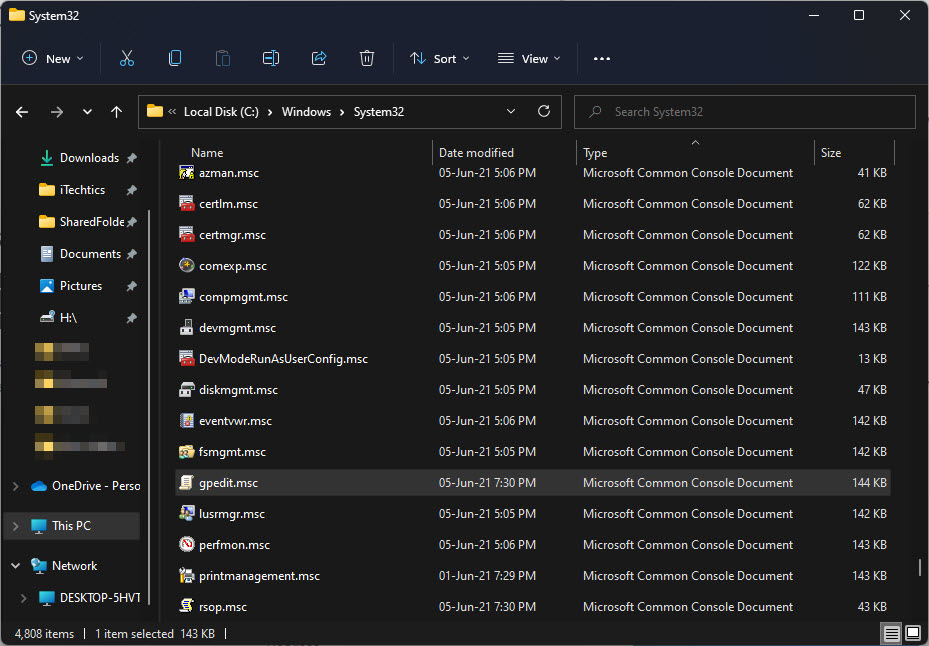929x646 pixels.
Task: Navigate back with the left arrow
Action: coord(22,111)
